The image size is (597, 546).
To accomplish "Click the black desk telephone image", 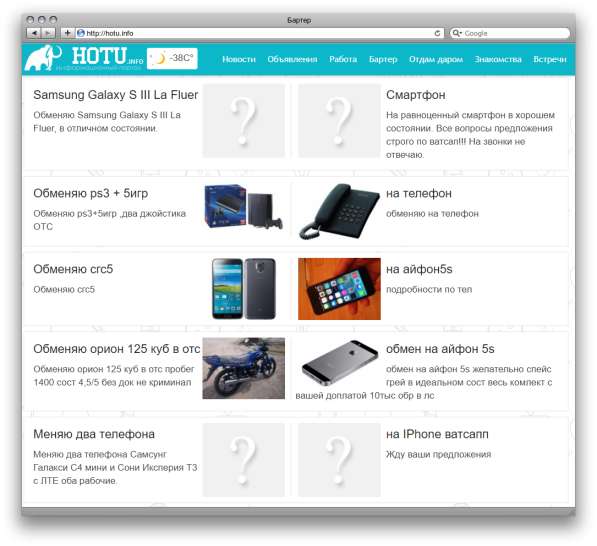I will (339, 211).
